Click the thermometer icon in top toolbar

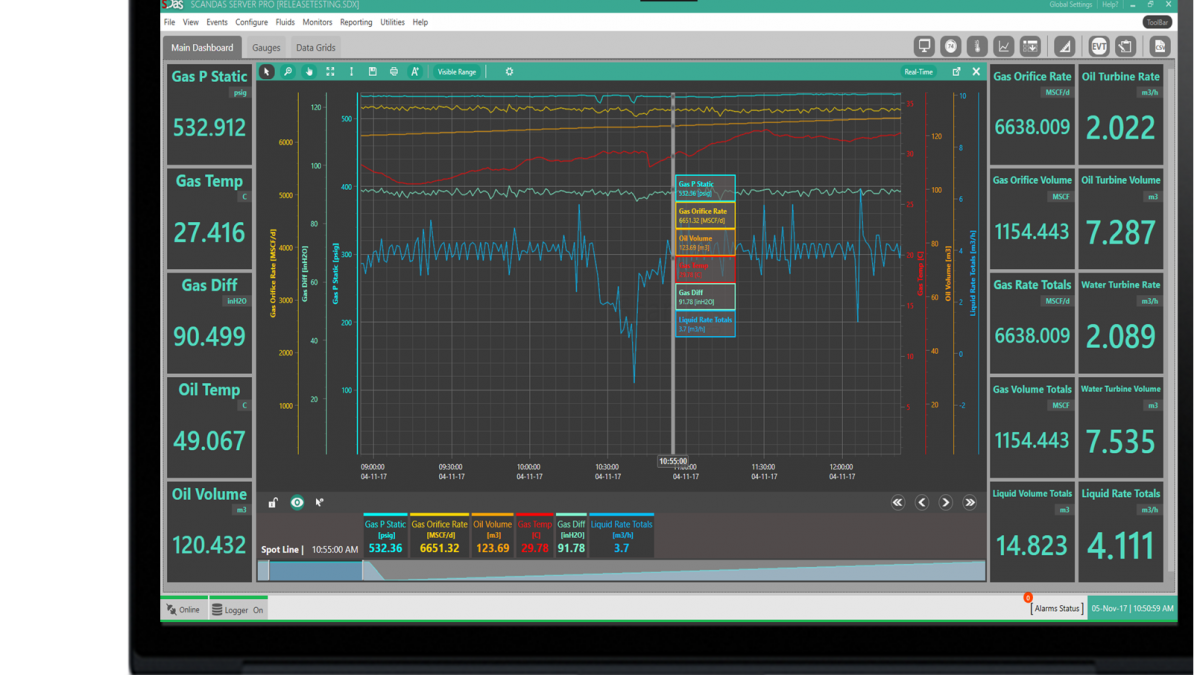point(977,46)
